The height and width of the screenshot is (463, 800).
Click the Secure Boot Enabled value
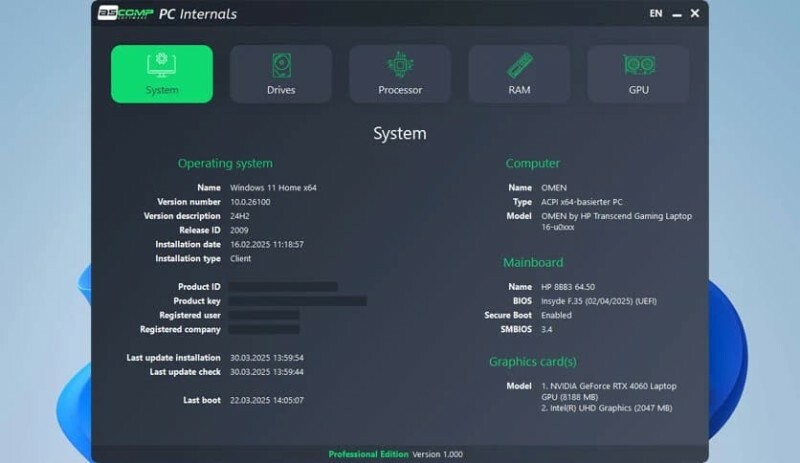pyautogui.click(x=556, y=315)
